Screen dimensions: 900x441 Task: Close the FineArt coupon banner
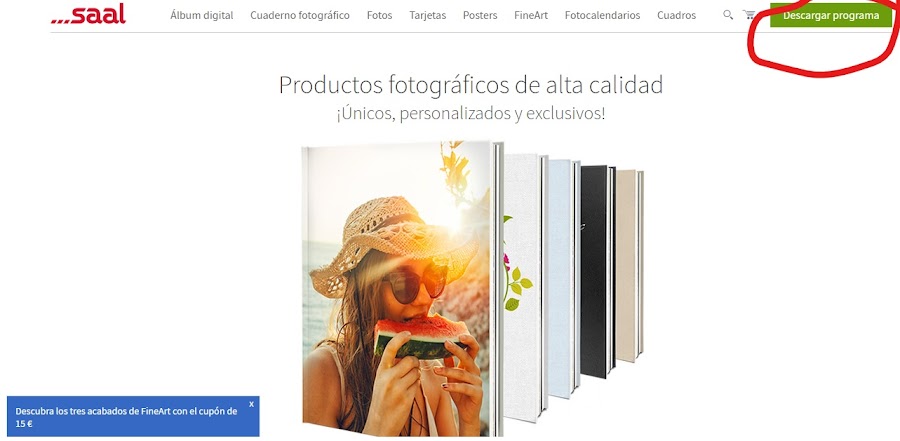pos(251,404)
